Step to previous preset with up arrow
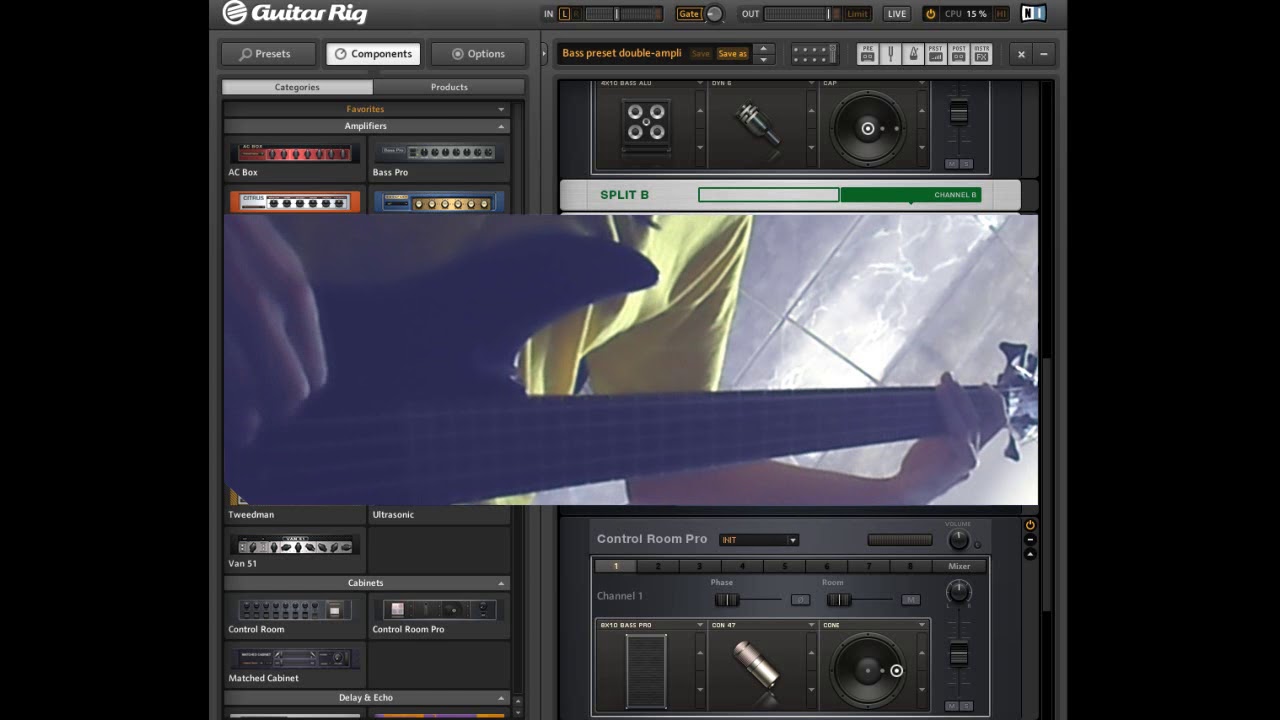 click(763, 48)
